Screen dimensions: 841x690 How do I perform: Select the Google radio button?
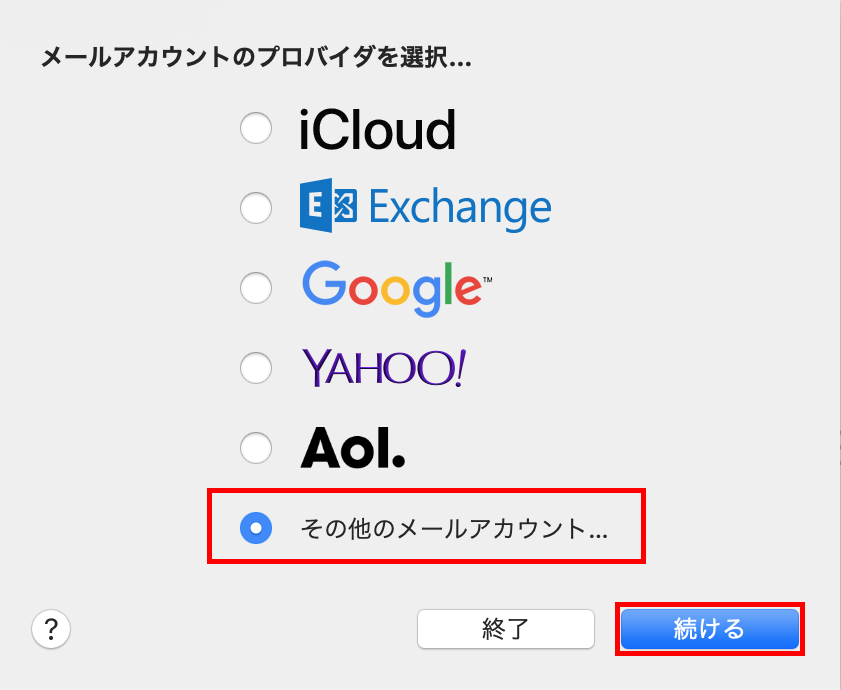tap(256, 288)
